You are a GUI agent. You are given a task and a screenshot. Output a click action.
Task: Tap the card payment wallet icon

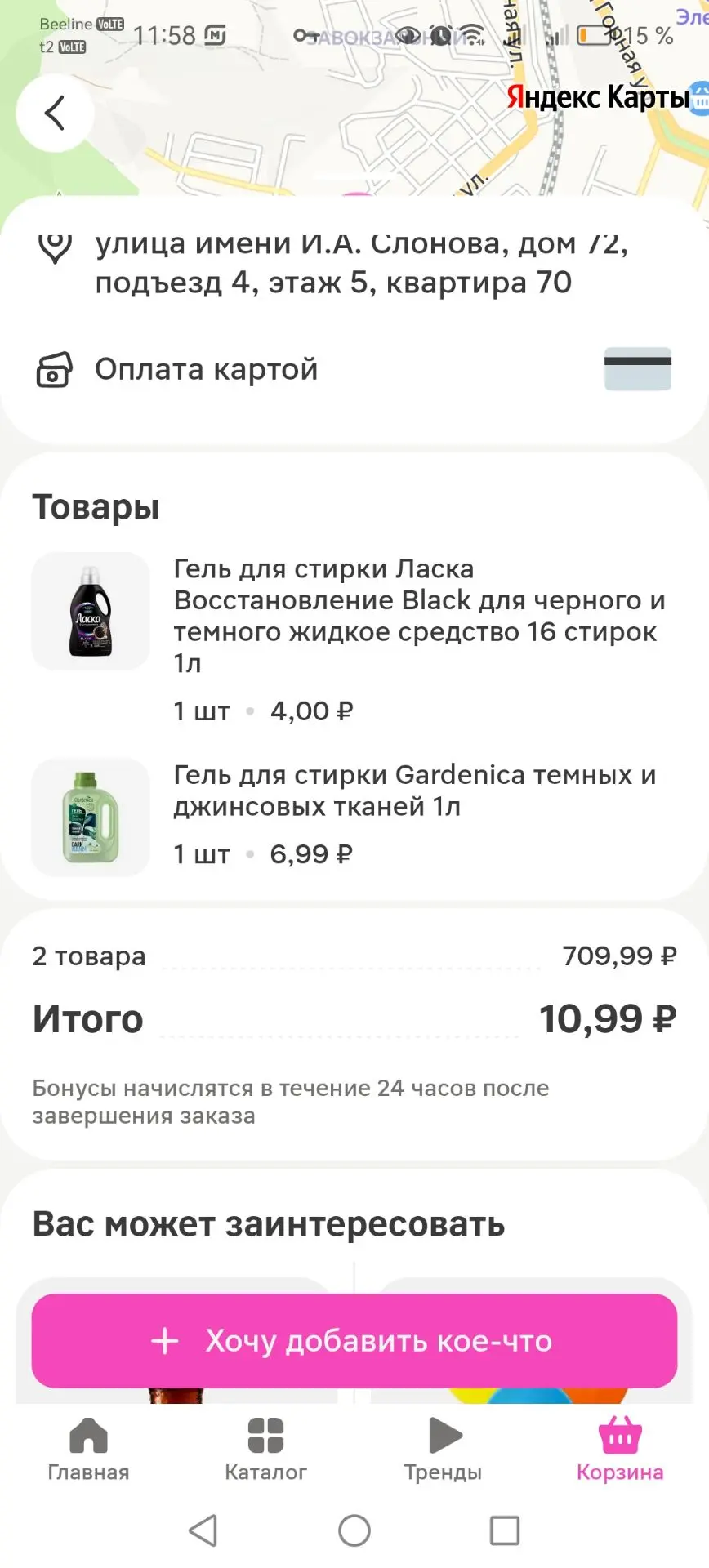pyautogui.click(x=55, y=369)
